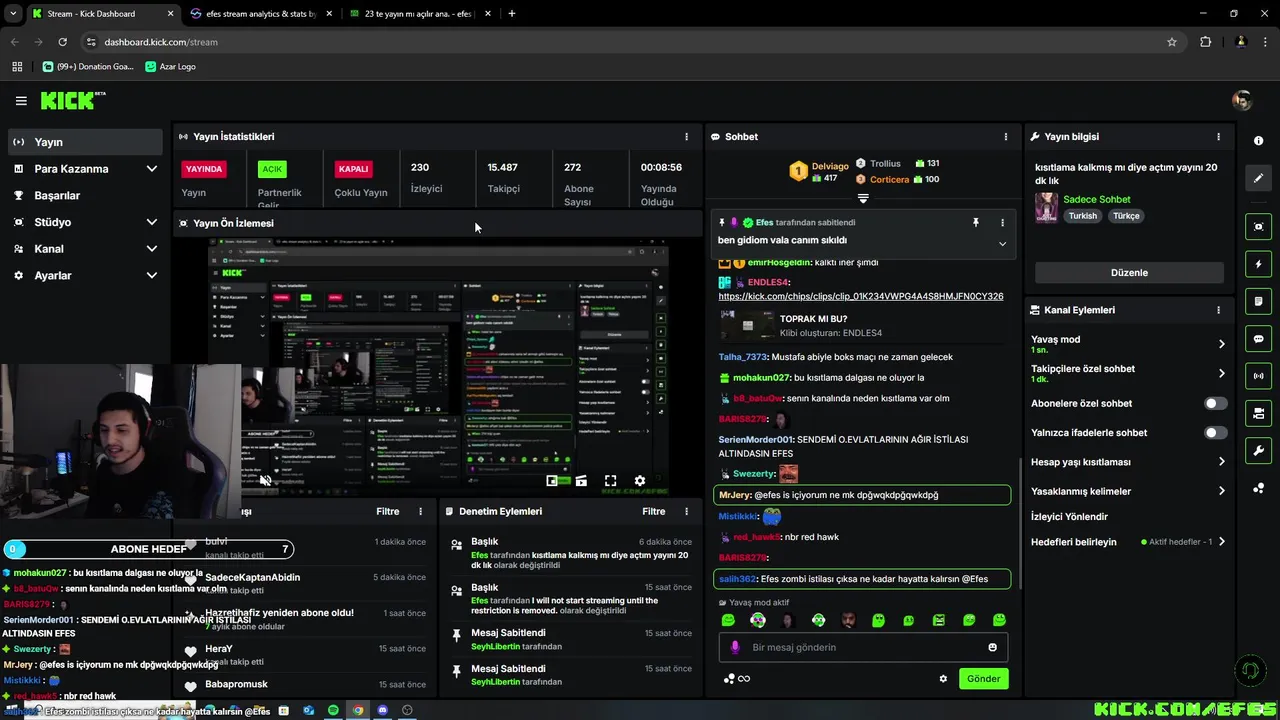Click the Düzenle button

(1129, 273)
